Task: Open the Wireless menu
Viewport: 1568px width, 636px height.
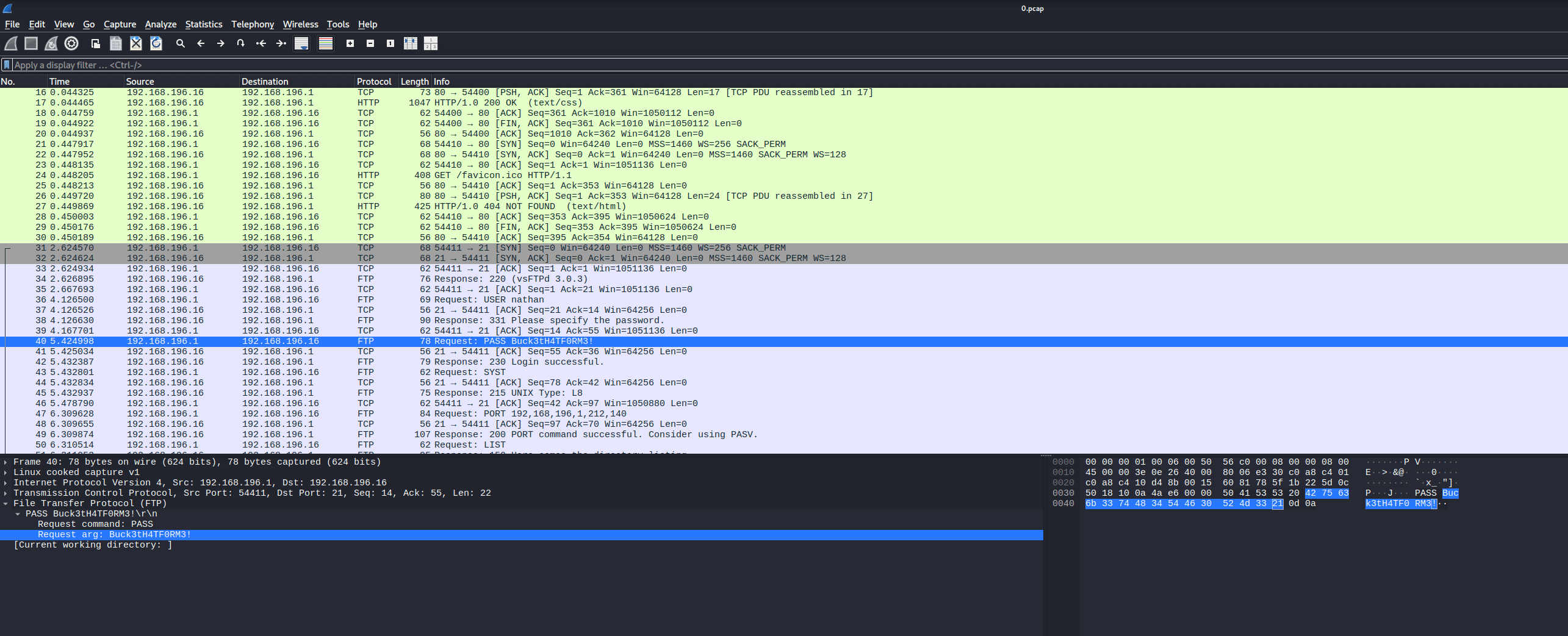Action: 301,24
